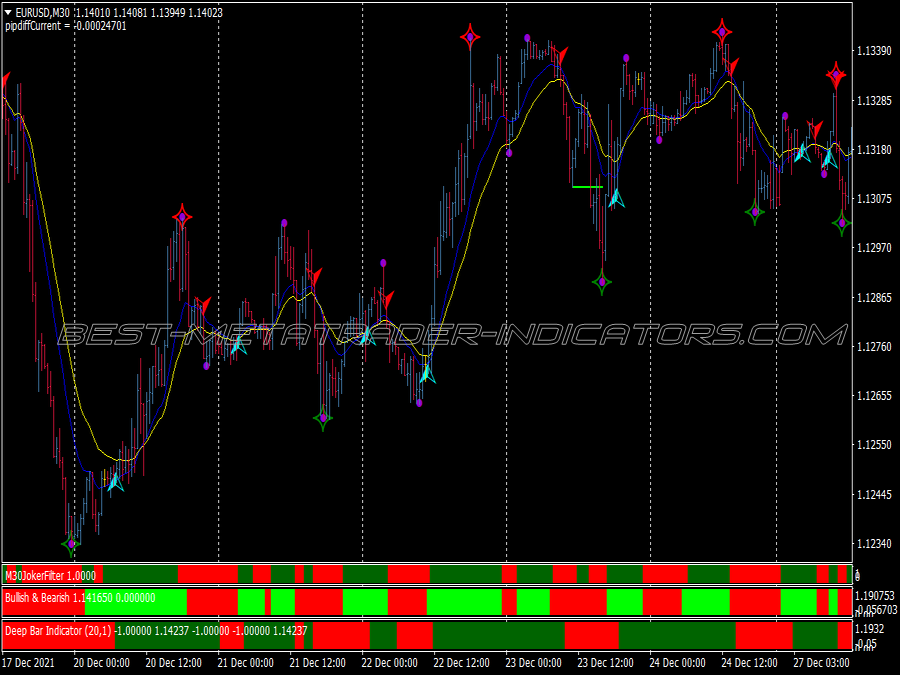
Task: Open the chart menu triangle beside EURUSD,M30
Action: click(x=8, y=12)
